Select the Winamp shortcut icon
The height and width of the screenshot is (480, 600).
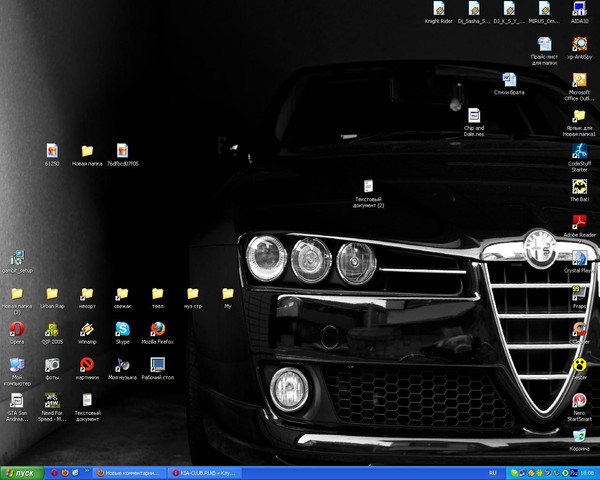pos(87,329)
